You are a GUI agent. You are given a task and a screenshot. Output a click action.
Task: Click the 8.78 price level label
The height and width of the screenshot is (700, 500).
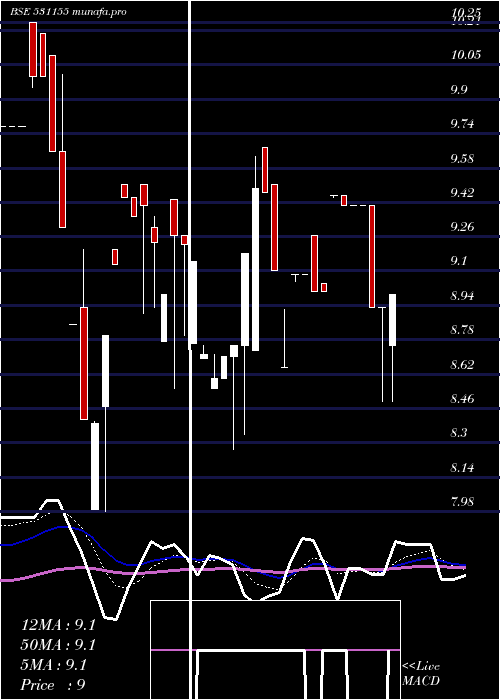coord(462,330)
